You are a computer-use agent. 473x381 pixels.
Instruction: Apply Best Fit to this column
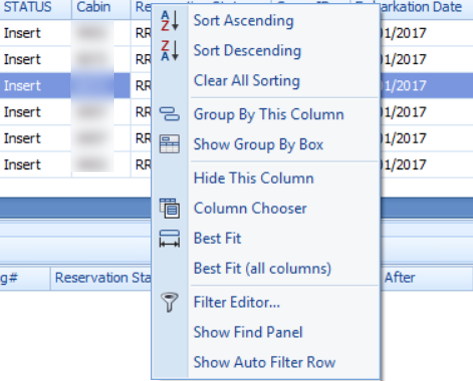tap(266, 238)
